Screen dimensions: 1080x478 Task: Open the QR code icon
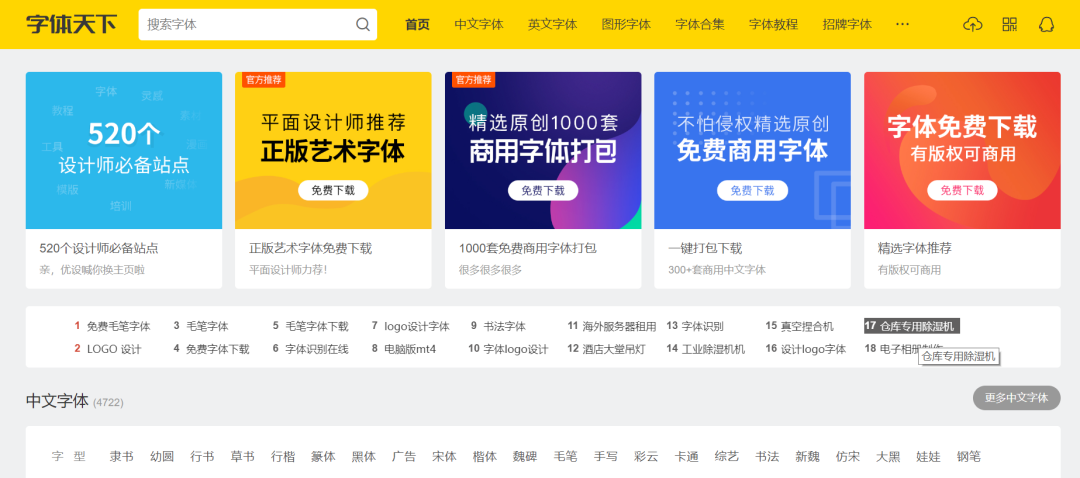[1009, 25]
